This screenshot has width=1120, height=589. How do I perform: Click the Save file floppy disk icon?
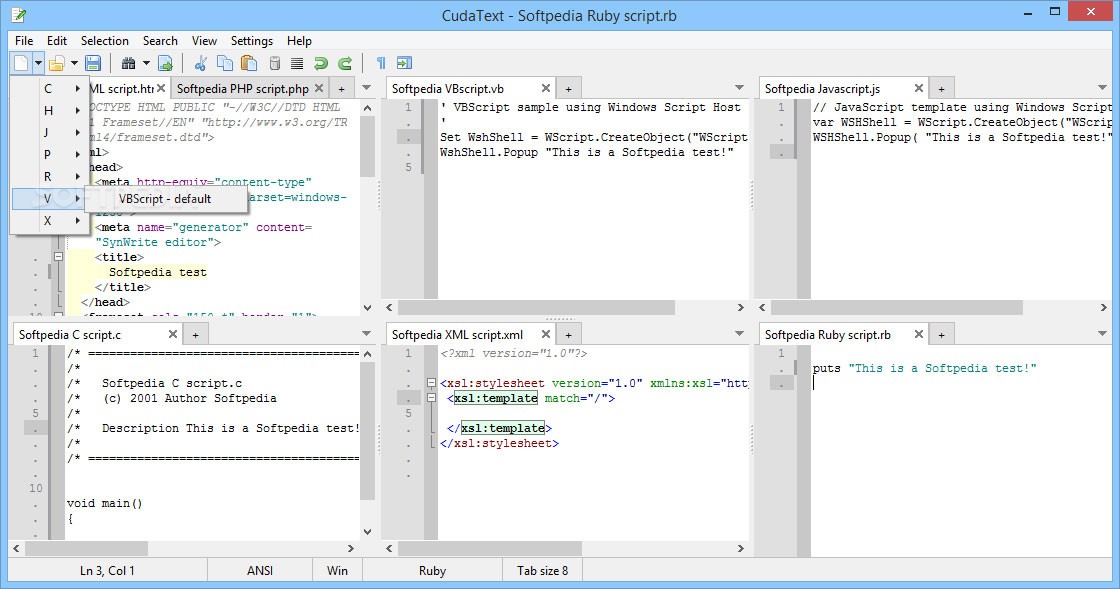coord(93,63)
